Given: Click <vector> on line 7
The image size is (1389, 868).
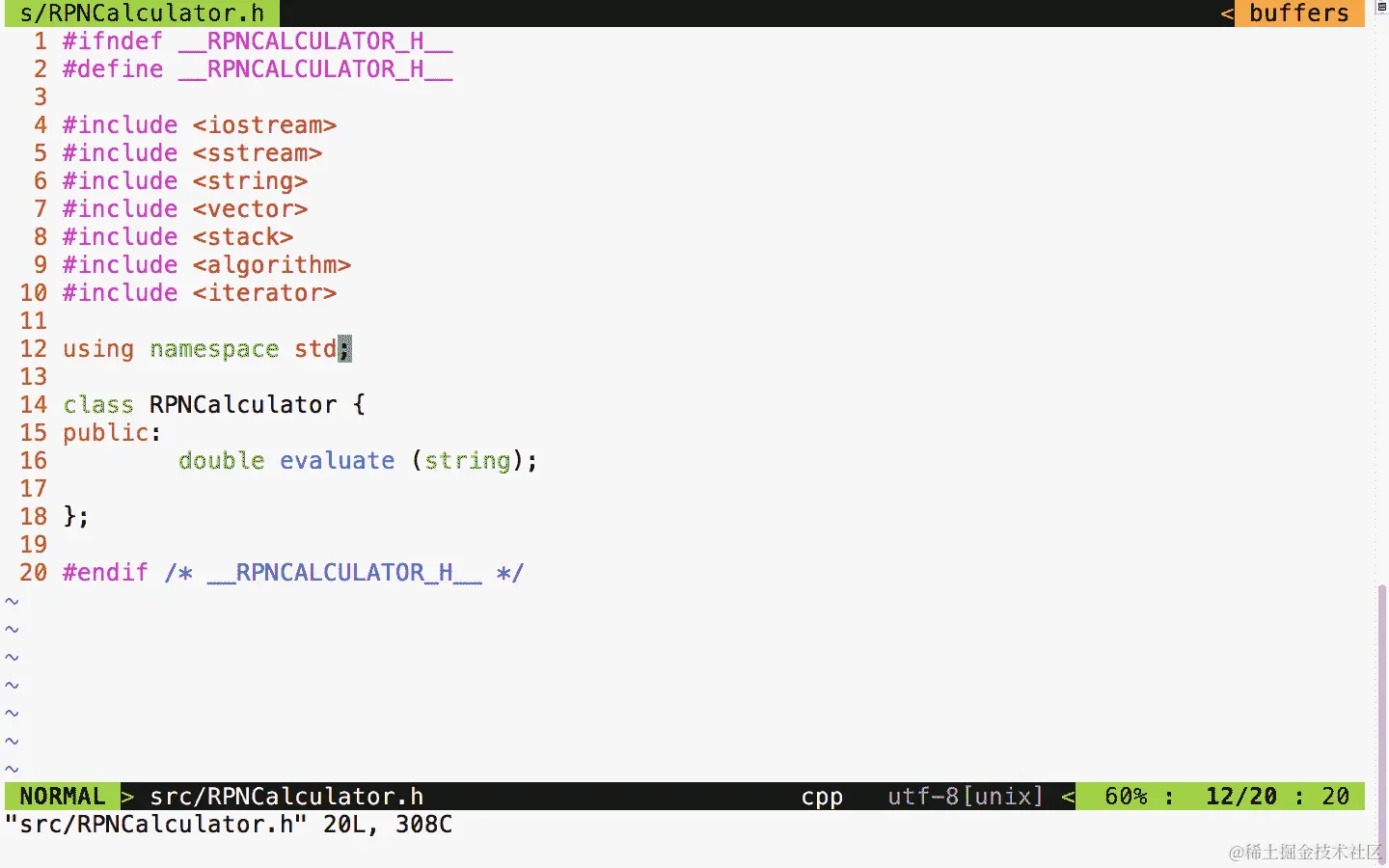Looking at the screenshot, I should [250, 209].
